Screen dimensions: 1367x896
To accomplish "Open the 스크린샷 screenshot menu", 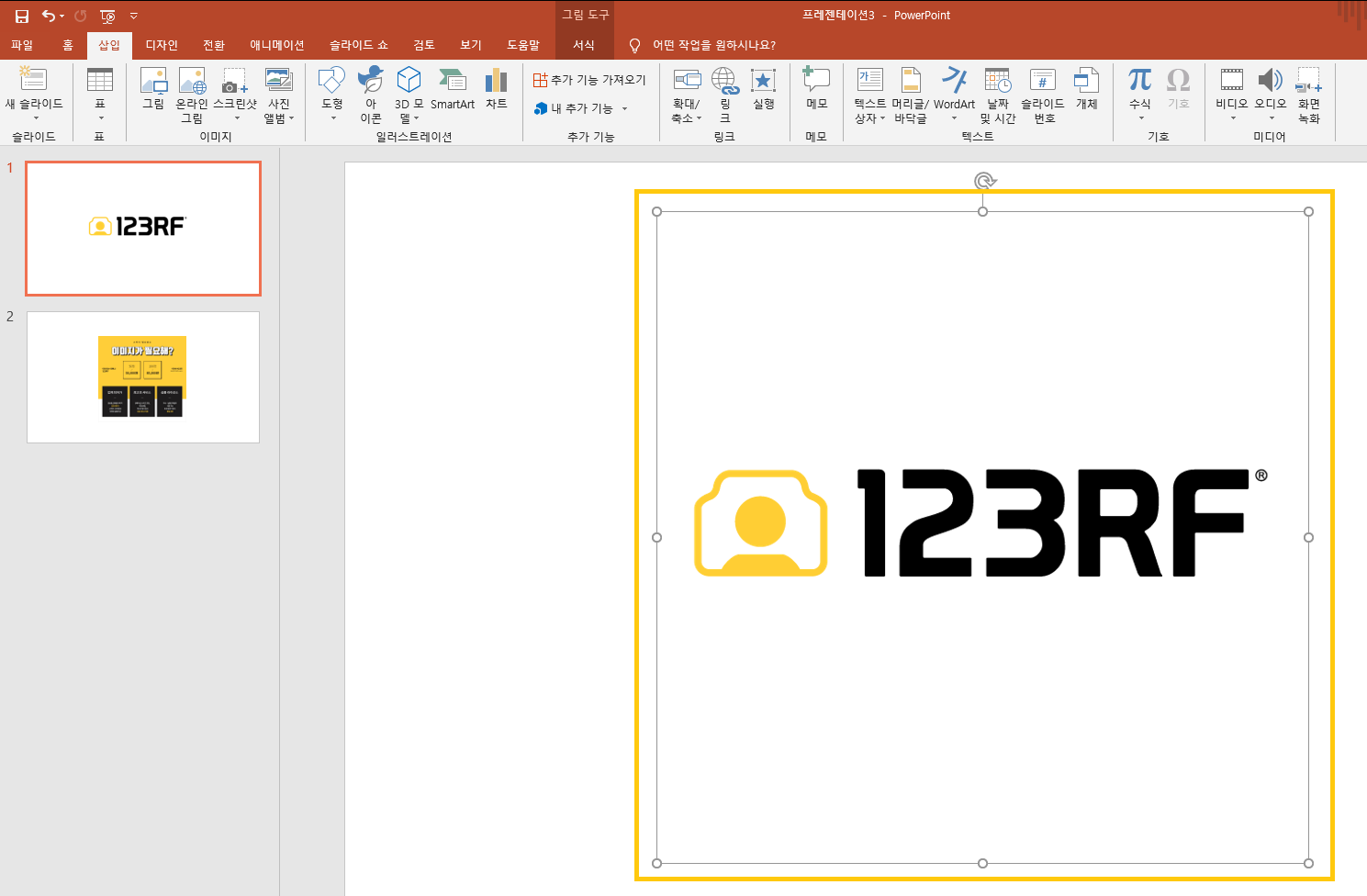I will click(x=235, y=95).
